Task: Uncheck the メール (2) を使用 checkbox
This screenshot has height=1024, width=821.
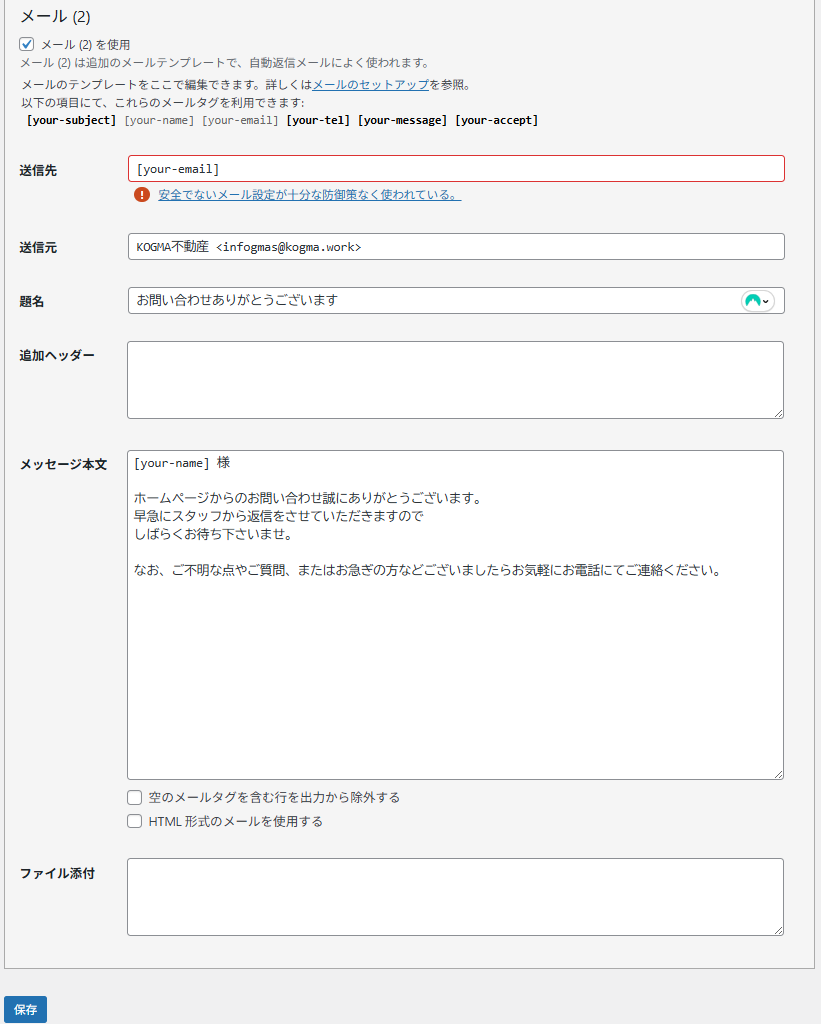Action: [27, 44]
